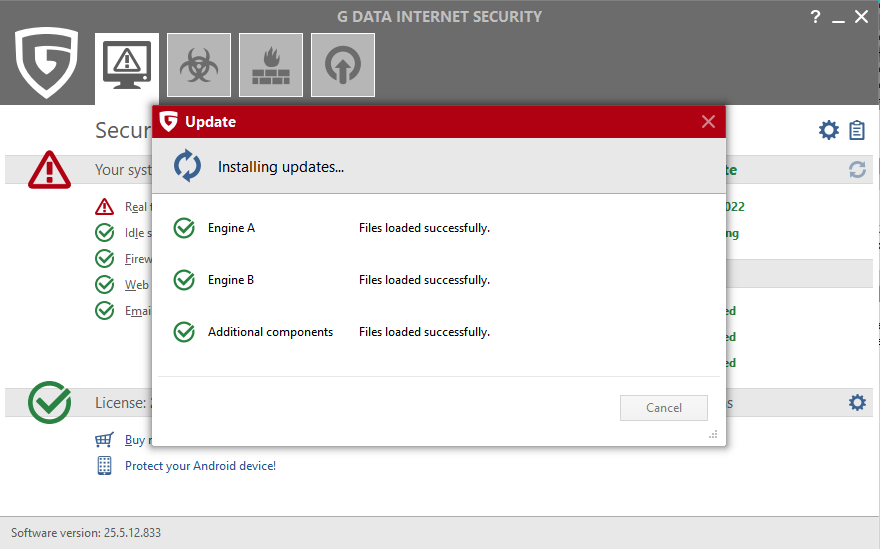Click the refresh update icon

tap(857, 170)
